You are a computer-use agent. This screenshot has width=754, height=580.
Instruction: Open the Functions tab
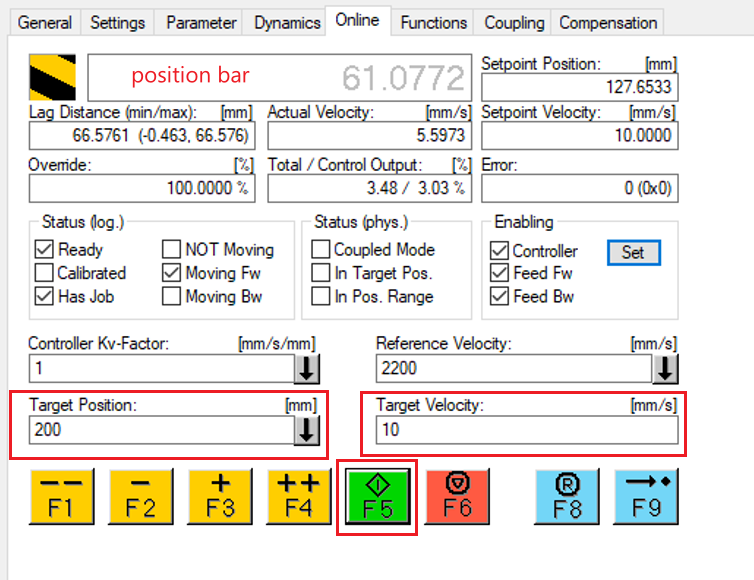pos(433,22)
